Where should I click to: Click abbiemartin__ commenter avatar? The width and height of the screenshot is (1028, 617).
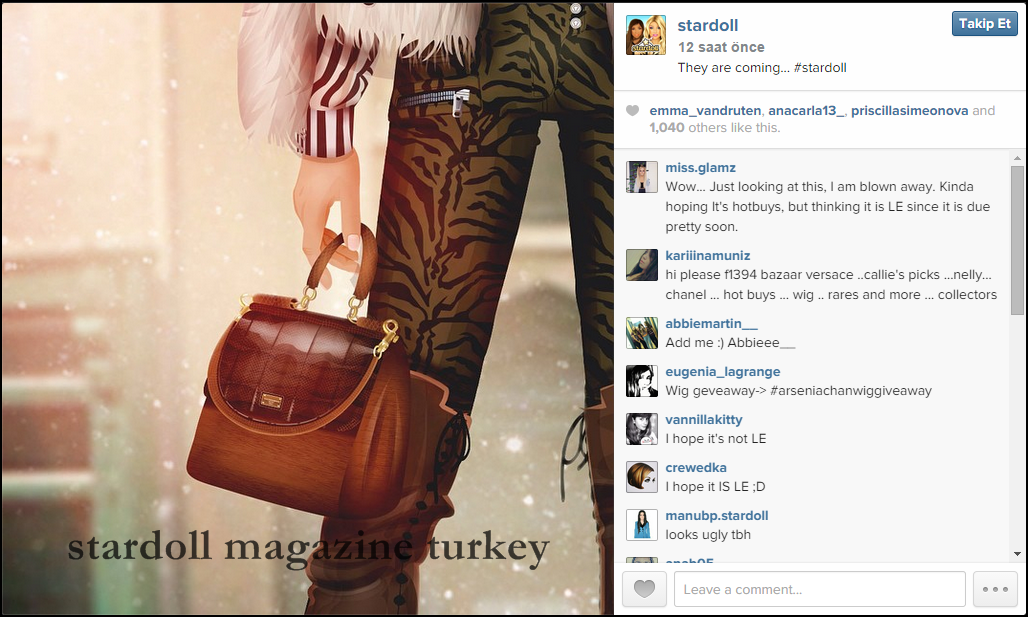click(x=642, y=333)
